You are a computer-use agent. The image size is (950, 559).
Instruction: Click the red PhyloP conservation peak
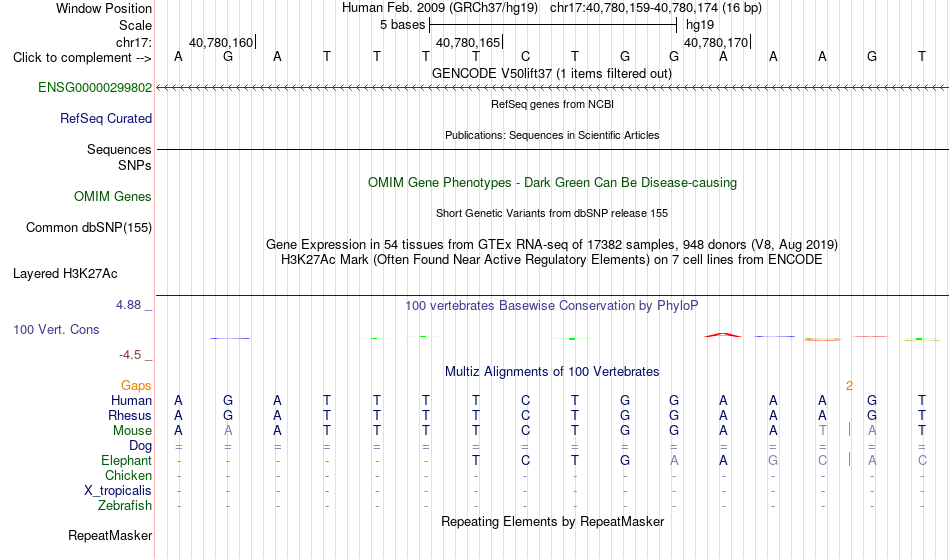click(x=722, y=334)
